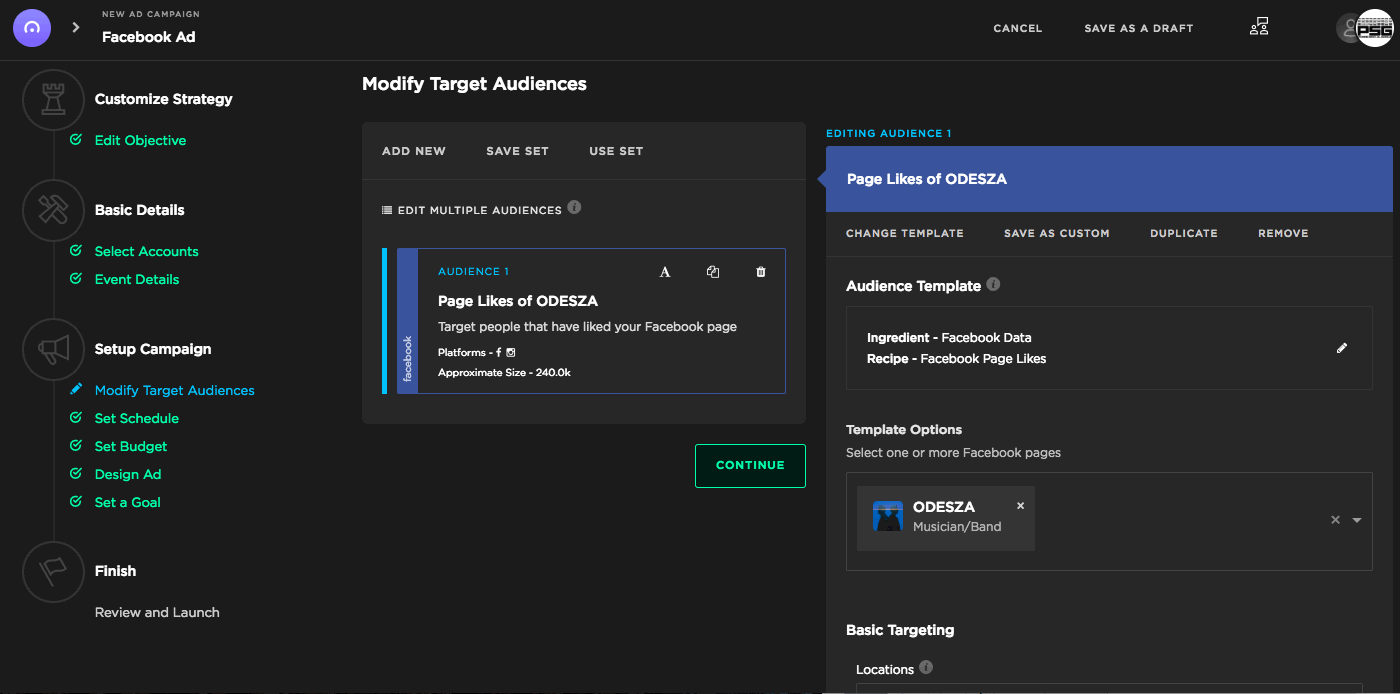This screenshot has height=694, width=1400.
Task: Click Save as Custom
Action: 1057,233
